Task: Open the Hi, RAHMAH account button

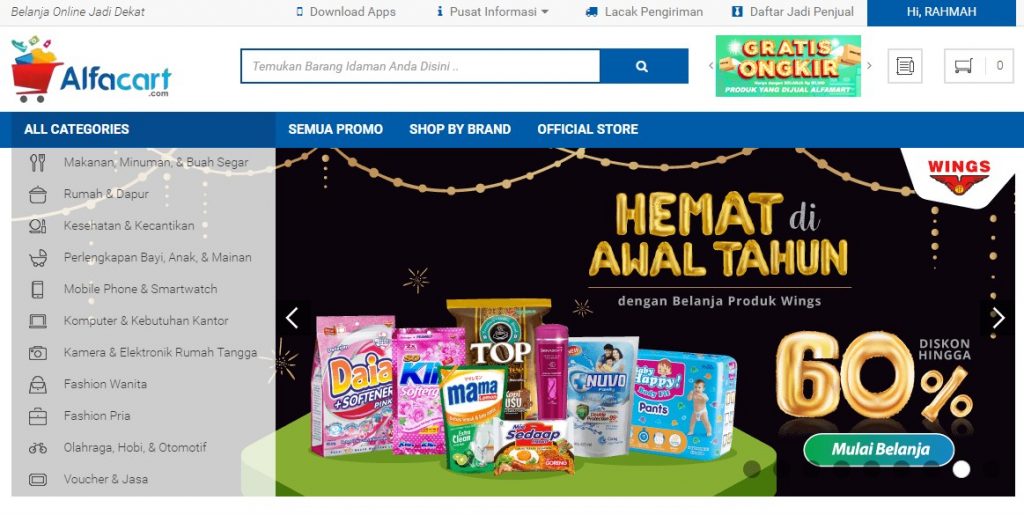Action: pyautogui.click(x=941, y=12)
